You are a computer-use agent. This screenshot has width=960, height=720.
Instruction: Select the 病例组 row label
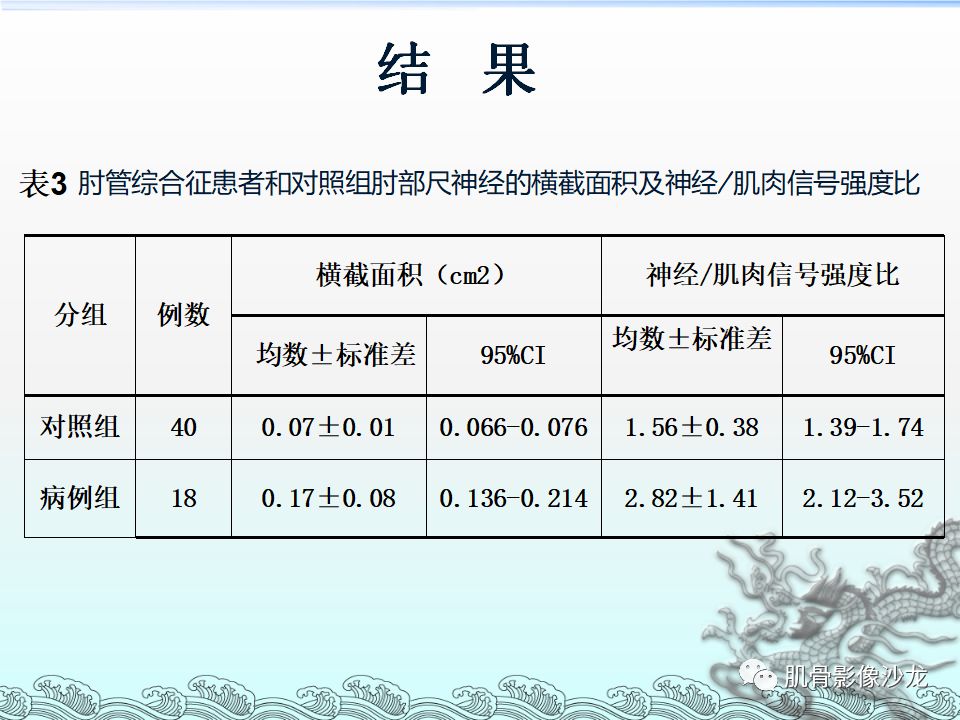point(80,498)
